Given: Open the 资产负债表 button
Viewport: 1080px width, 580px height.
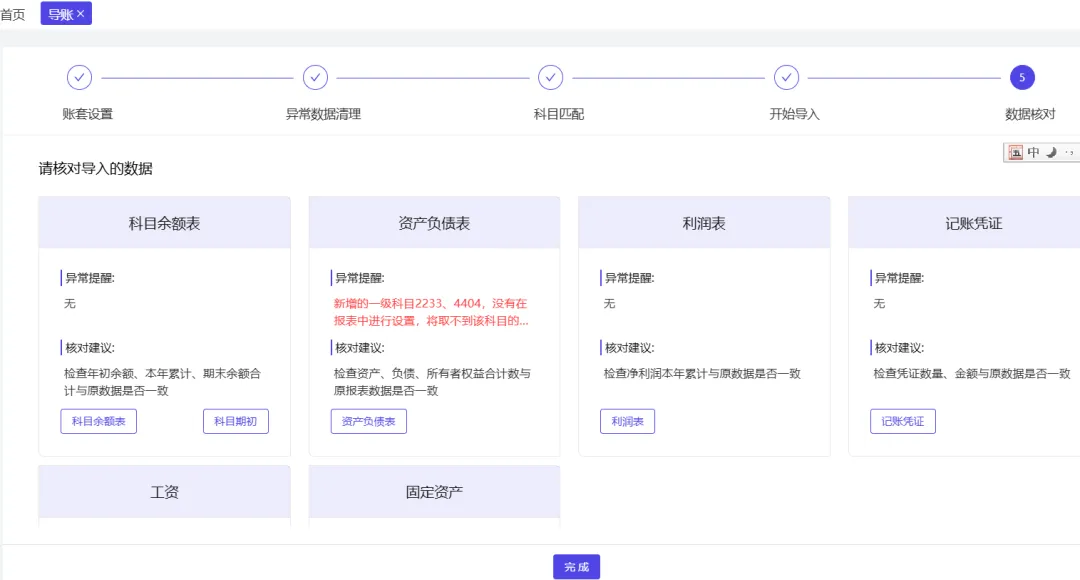Looking at the screenshot, I should (x=368, y=422).
